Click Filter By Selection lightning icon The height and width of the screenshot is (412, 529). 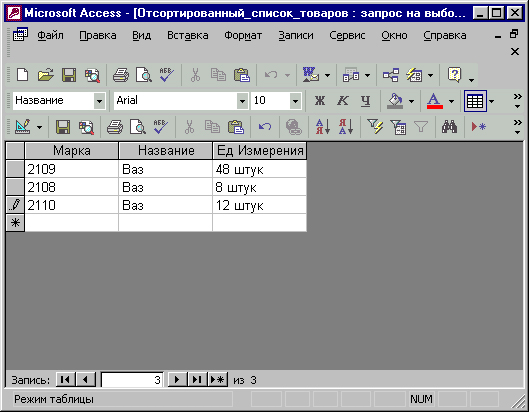(375, 127)
